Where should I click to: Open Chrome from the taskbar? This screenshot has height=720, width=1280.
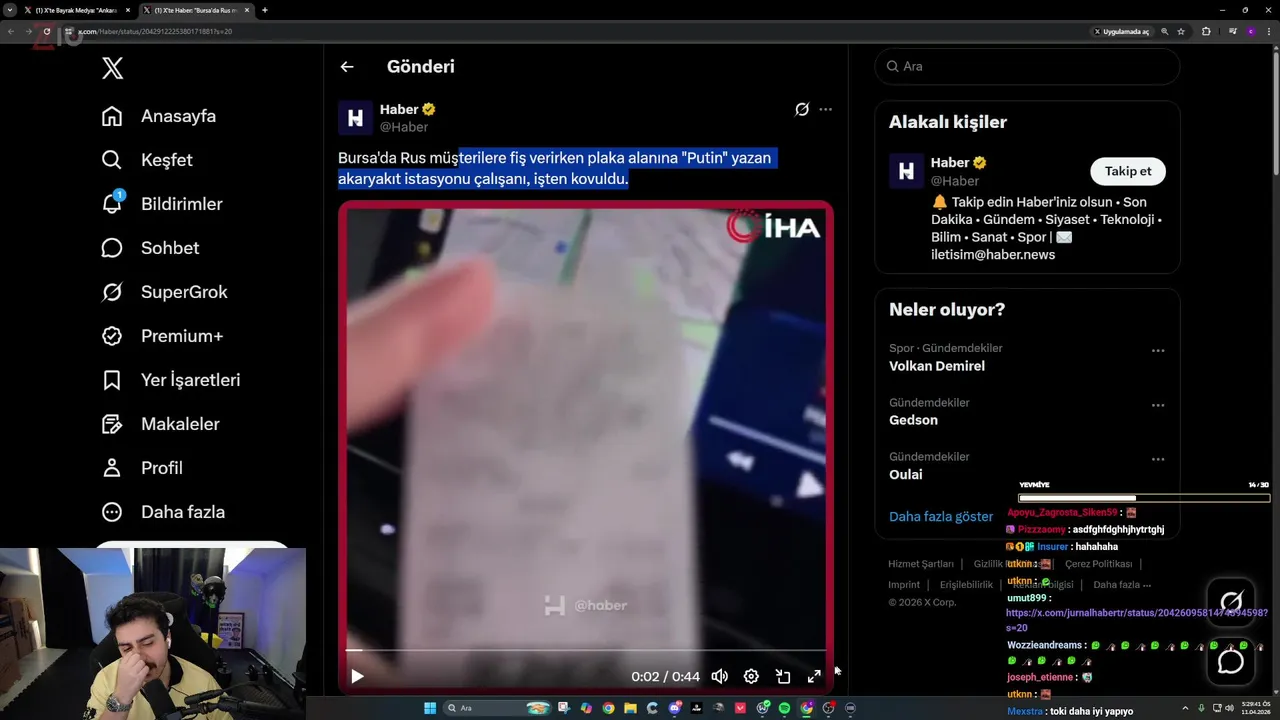coord(608,708)
